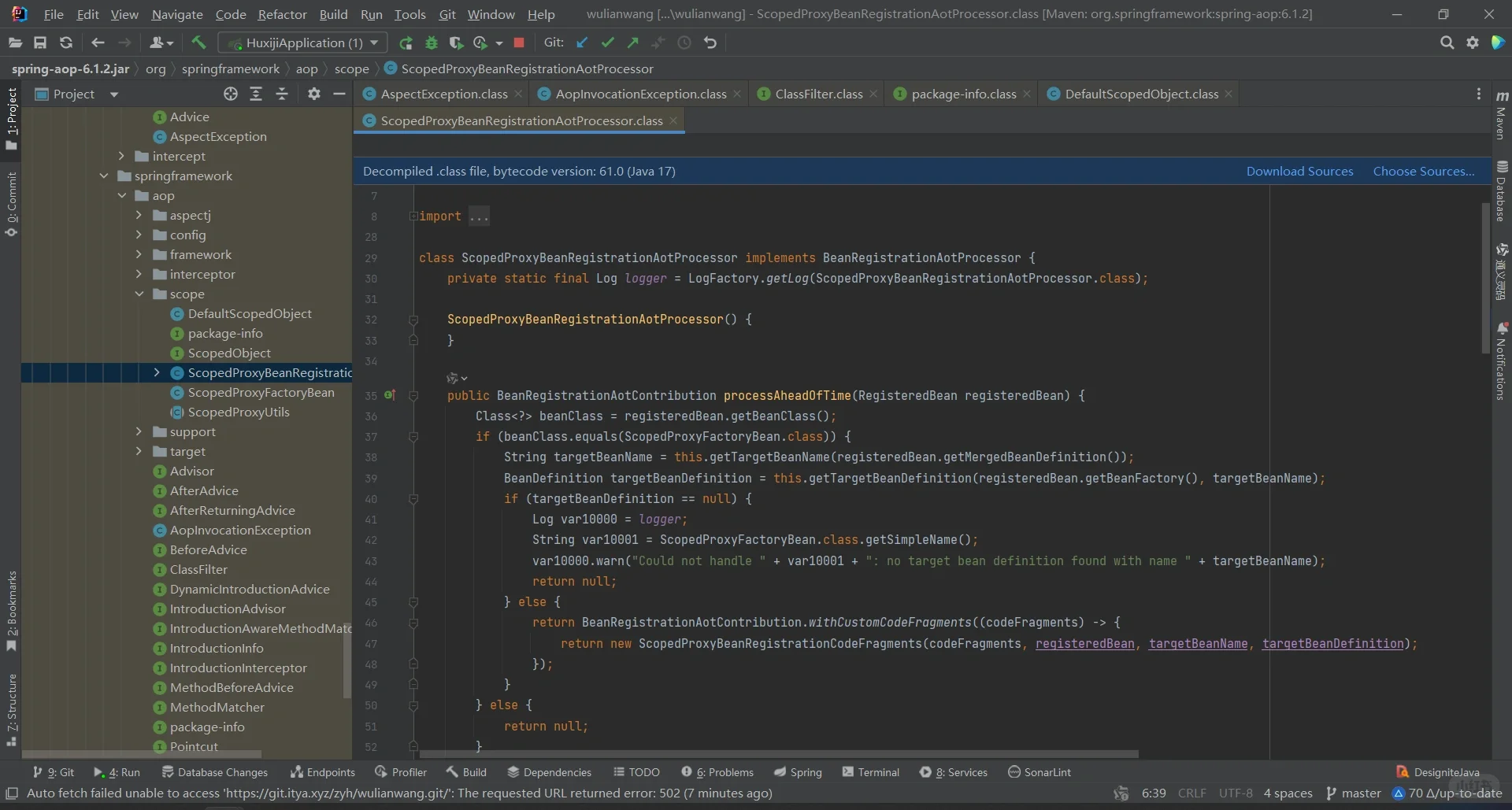This screenshot has width=1512, height=810.
Task: Click the Save All toolbar icon
Action: click(x=40, y=43)
